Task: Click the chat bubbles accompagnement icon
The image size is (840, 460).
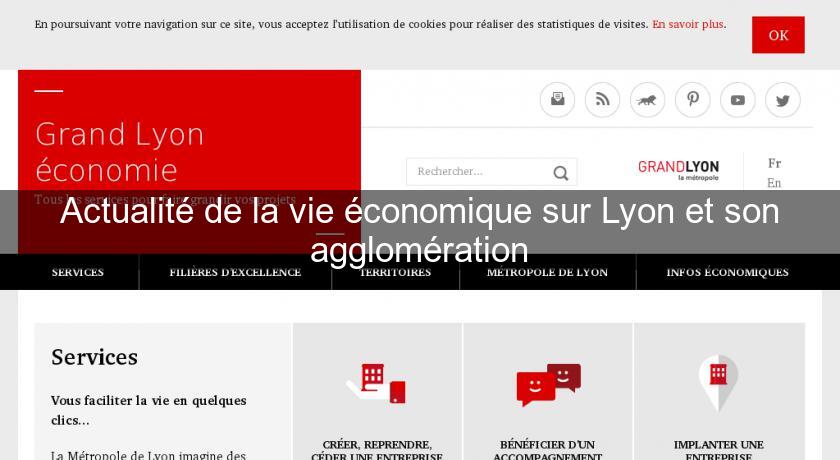Action: tap(548, 384)
